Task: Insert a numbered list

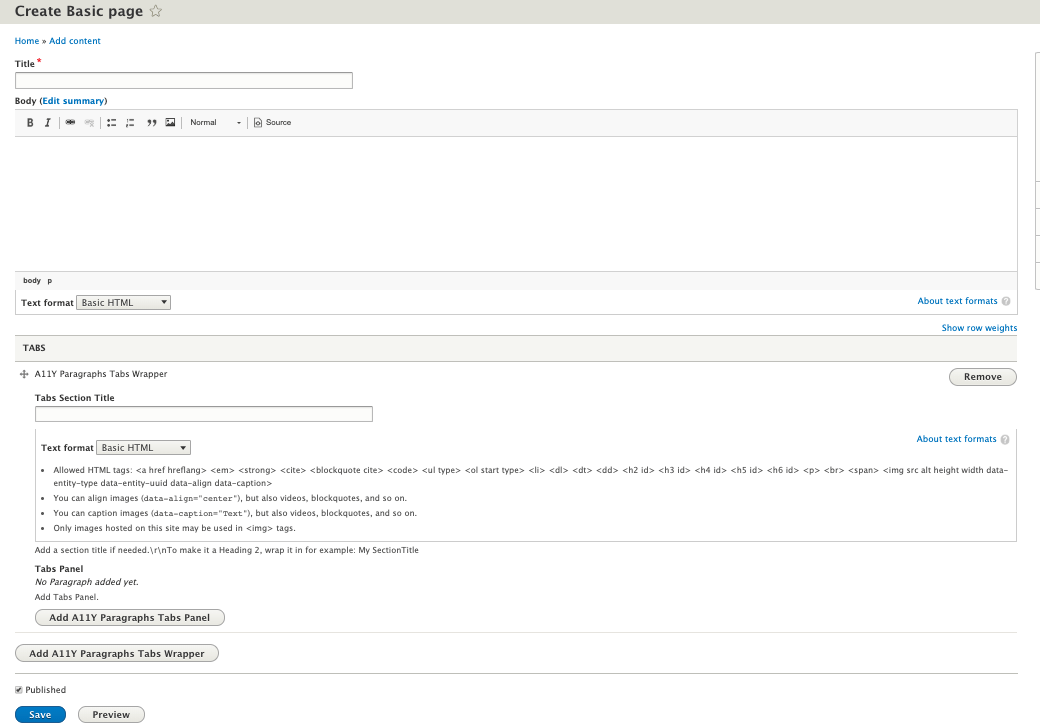Action: coord(130,122)
